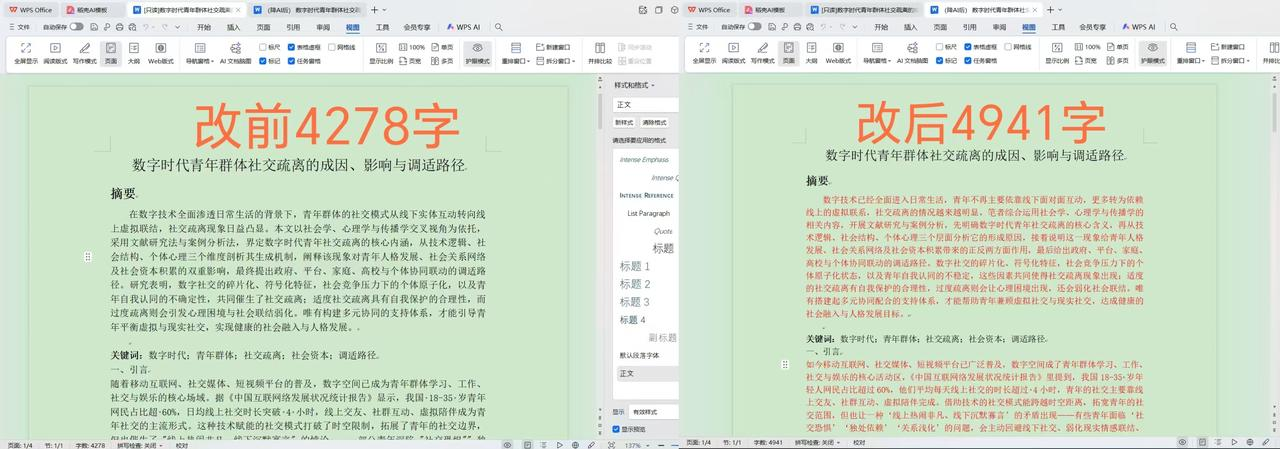Viewport: 1280px width, 449px height.
Task: Open 审阅 tab in left window
Action: pos(322,27)
